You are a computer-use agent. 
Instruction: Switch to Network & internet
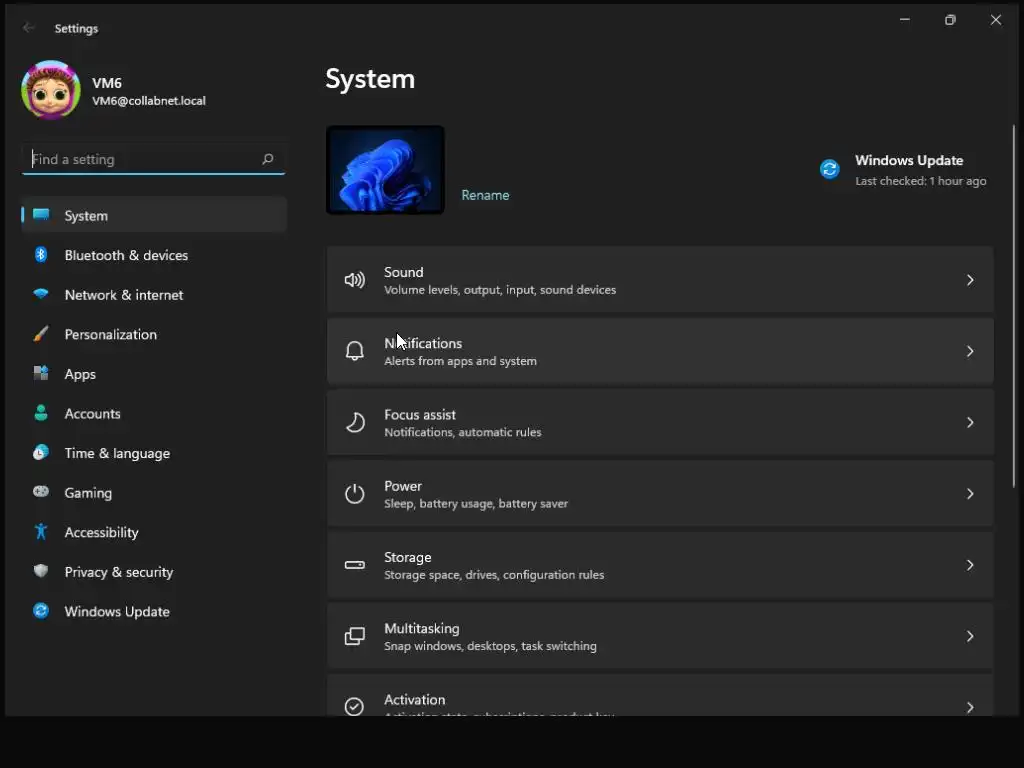point(123,295)
